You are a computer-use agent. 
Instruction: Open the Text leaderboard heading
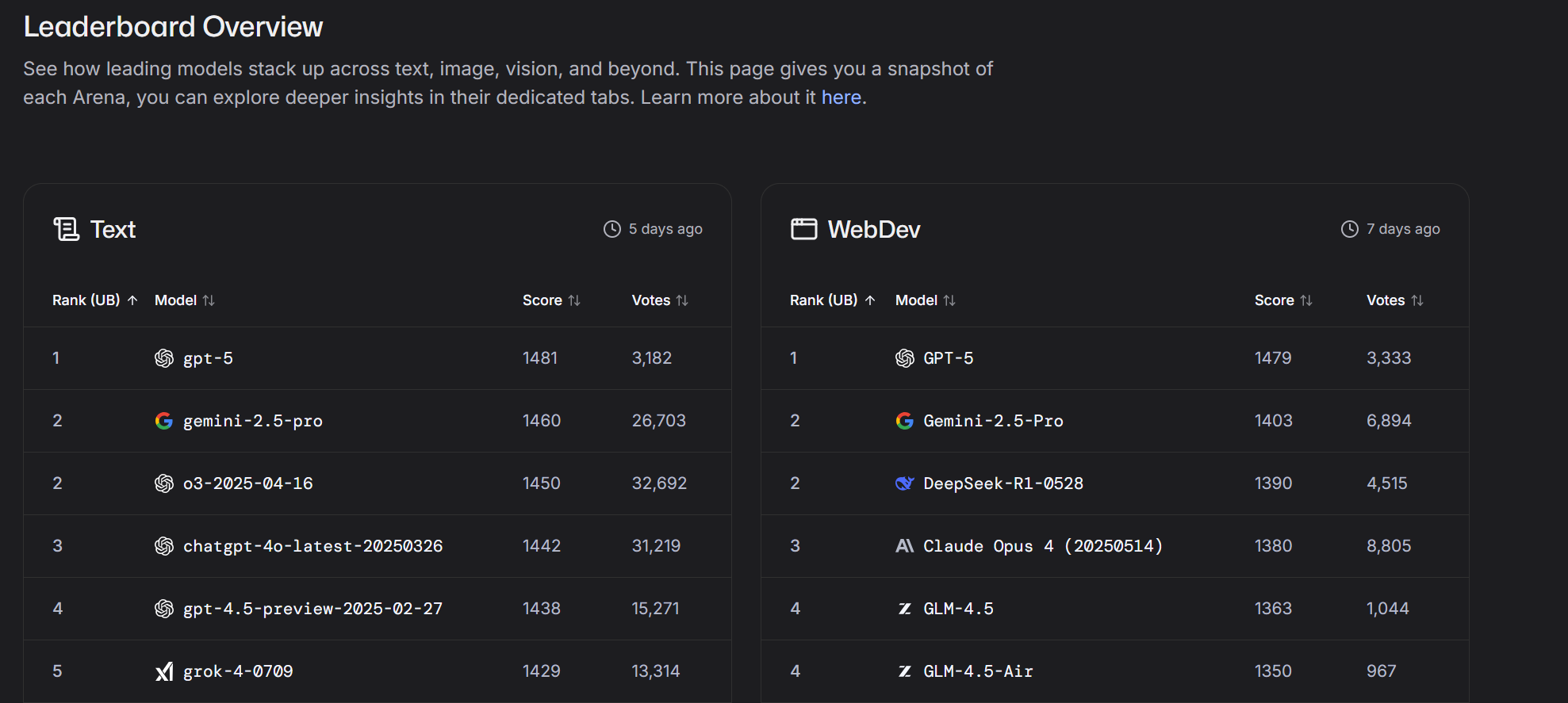point(113,229)
